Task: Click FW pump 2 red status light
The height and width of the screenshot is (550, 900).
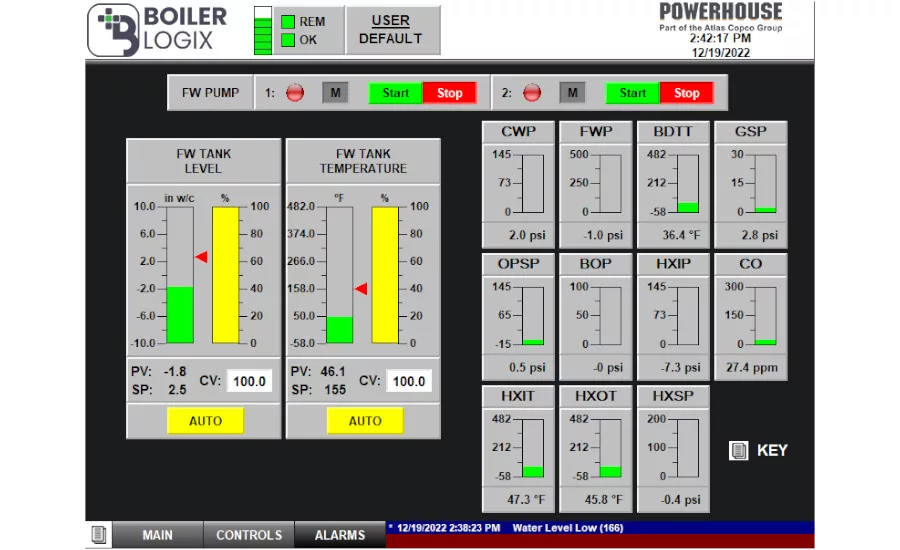Action: [x=532, y=92]
